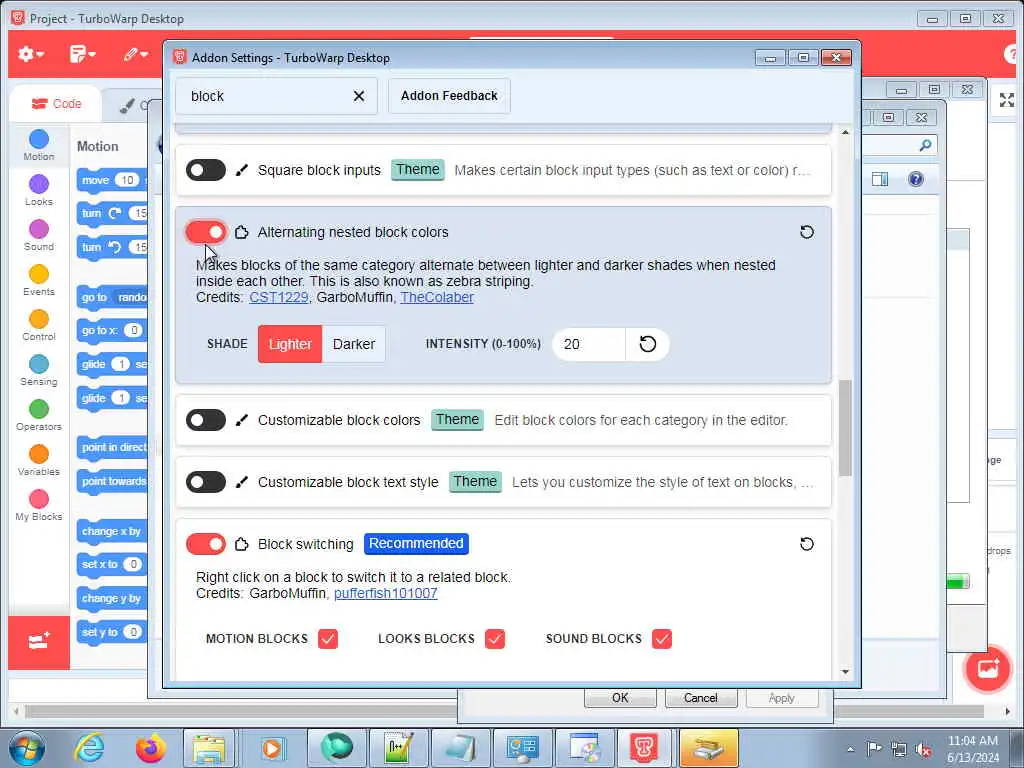Open Notepad++ from taskbar

398,748
